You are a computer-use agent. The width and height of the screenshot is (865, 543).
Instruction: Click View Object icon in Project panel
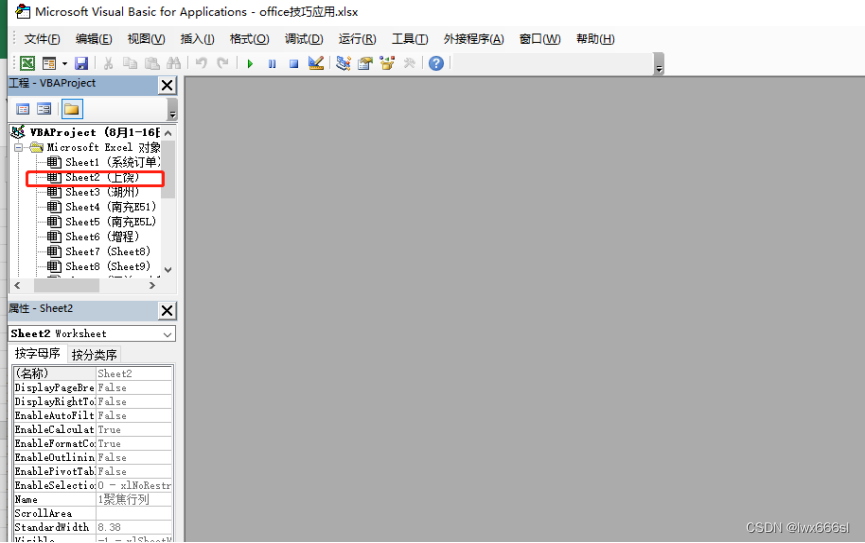click(x=44, y=109)
